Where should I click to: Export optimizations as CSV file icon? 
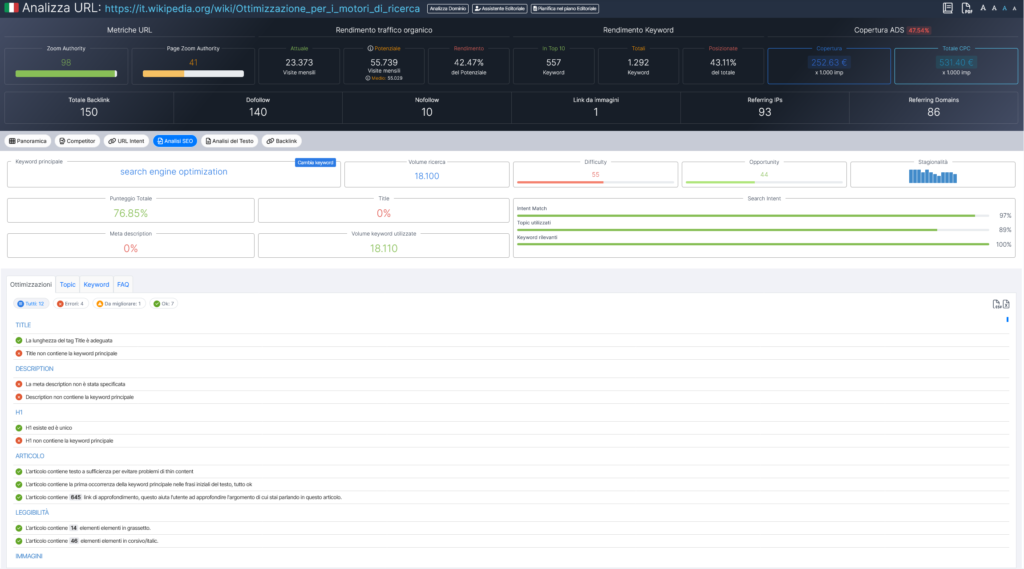pyautogui.click(x=997, y=304)
